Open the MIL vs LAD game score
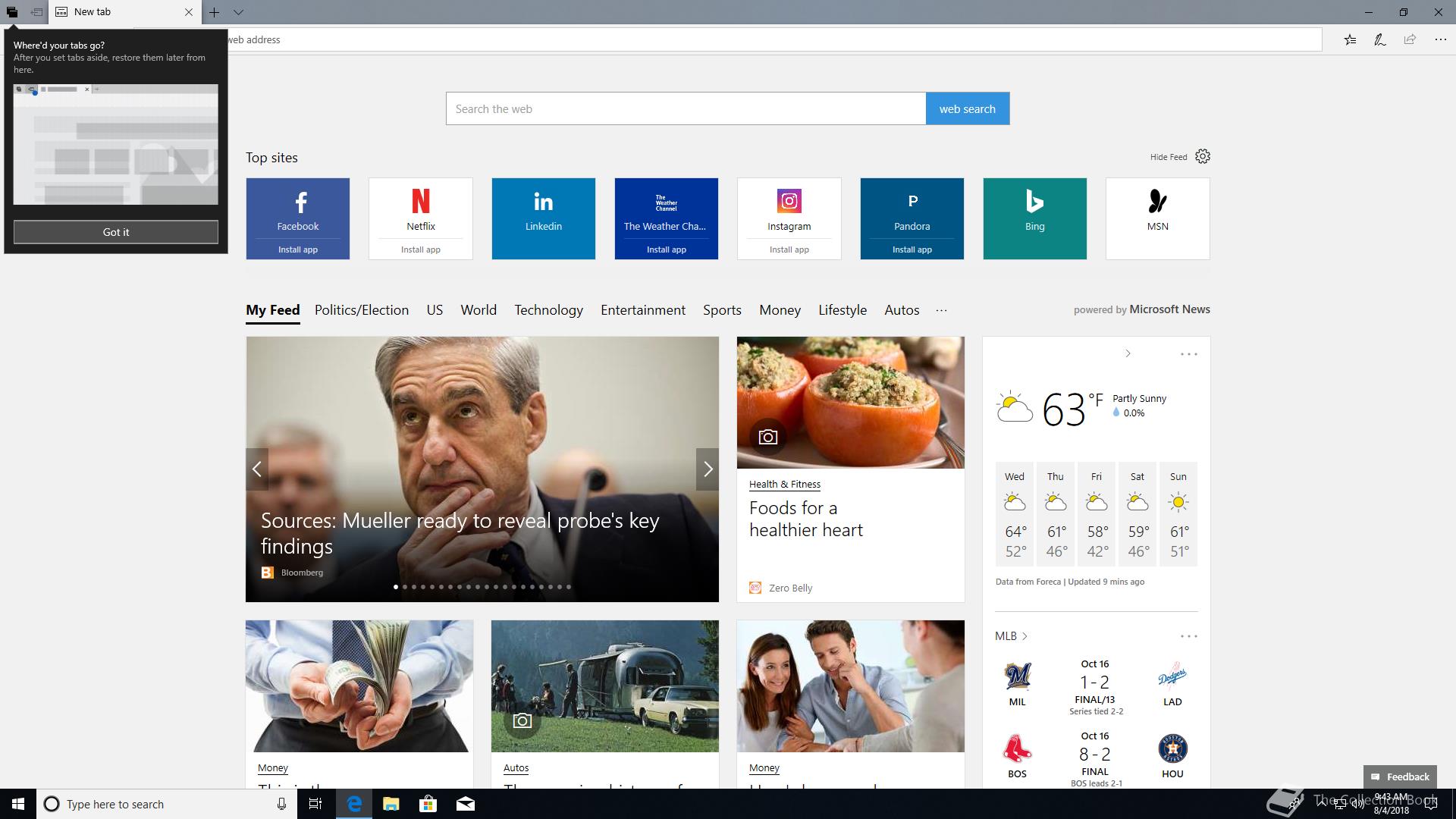 [1095, 686]
